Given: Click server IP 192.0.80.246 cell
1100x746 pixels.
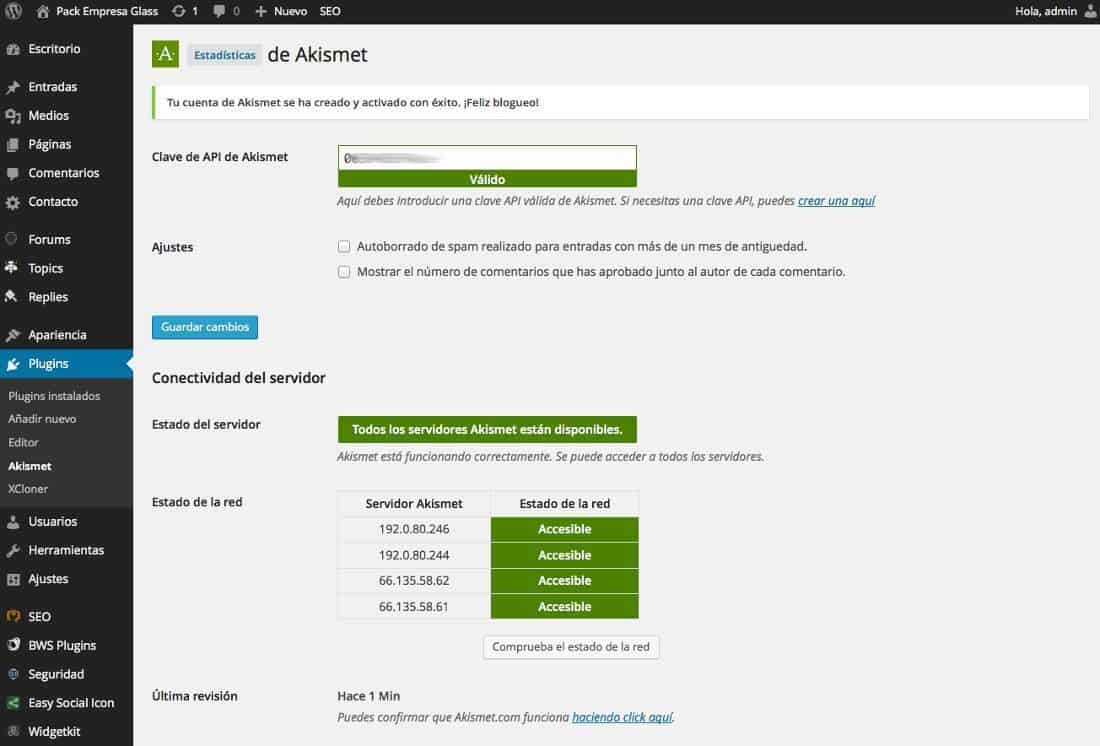Looking at the screenshot, I should pos(414,529).
